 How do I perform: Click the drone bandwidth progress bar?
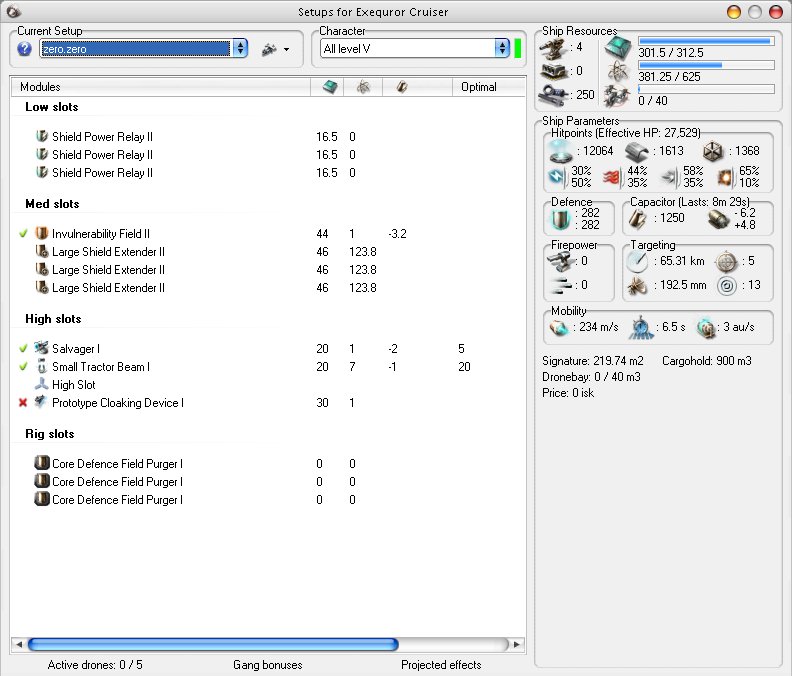point(706,89)
